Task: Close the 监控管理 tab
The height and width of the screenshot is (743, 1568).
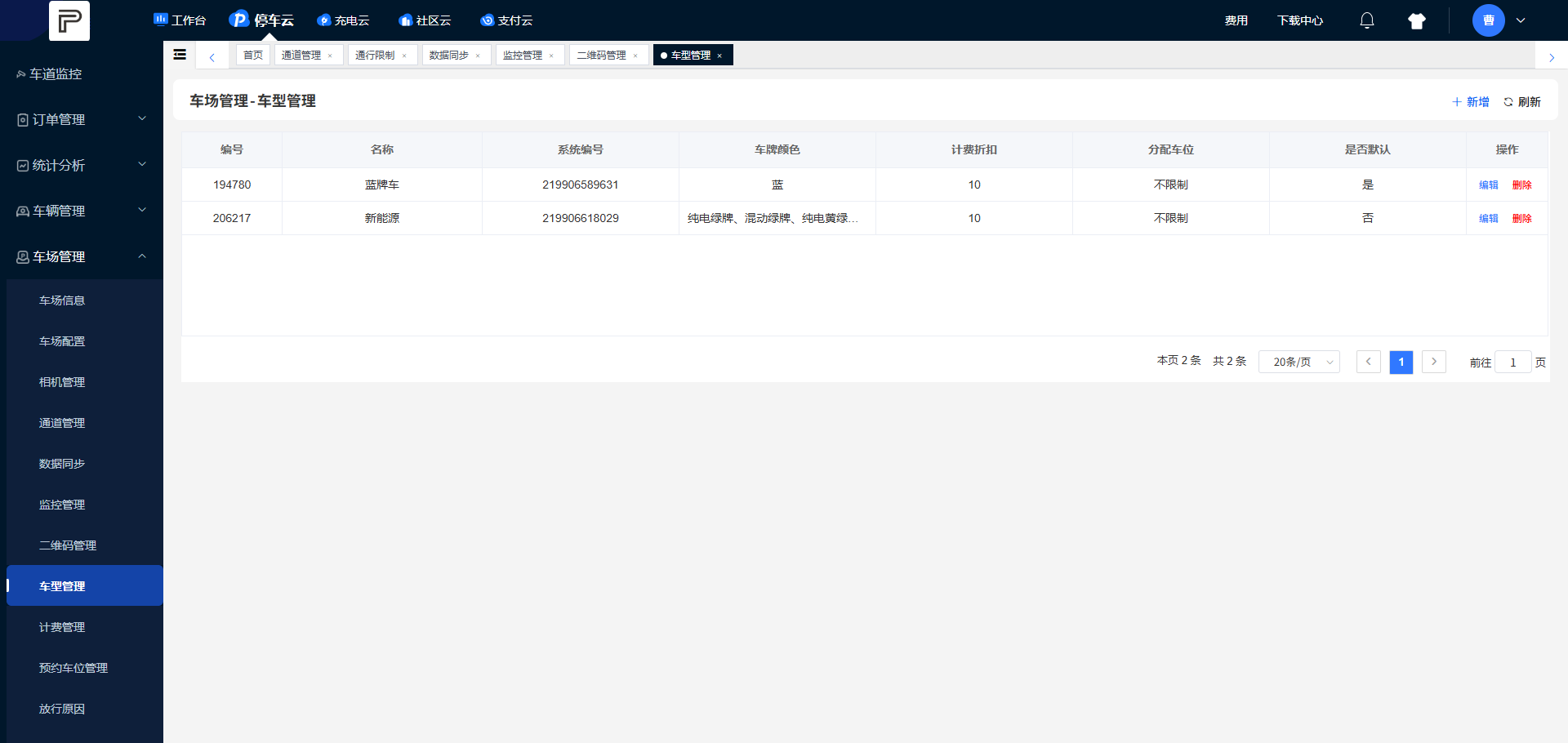Action: [x=551, y=56]
